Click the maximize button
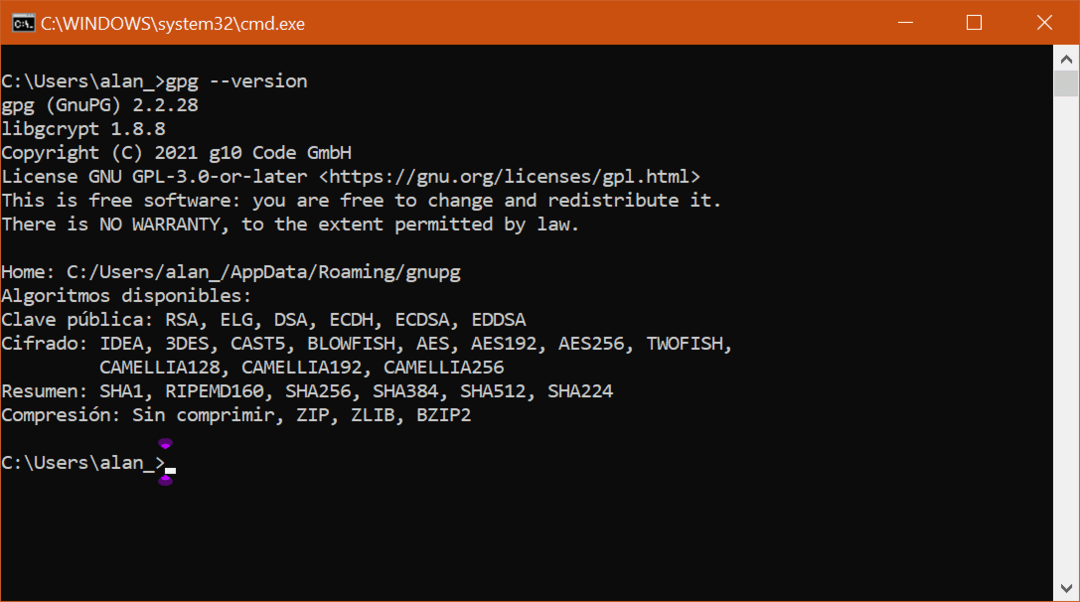Screen dimensions: 1080x602 973,21
